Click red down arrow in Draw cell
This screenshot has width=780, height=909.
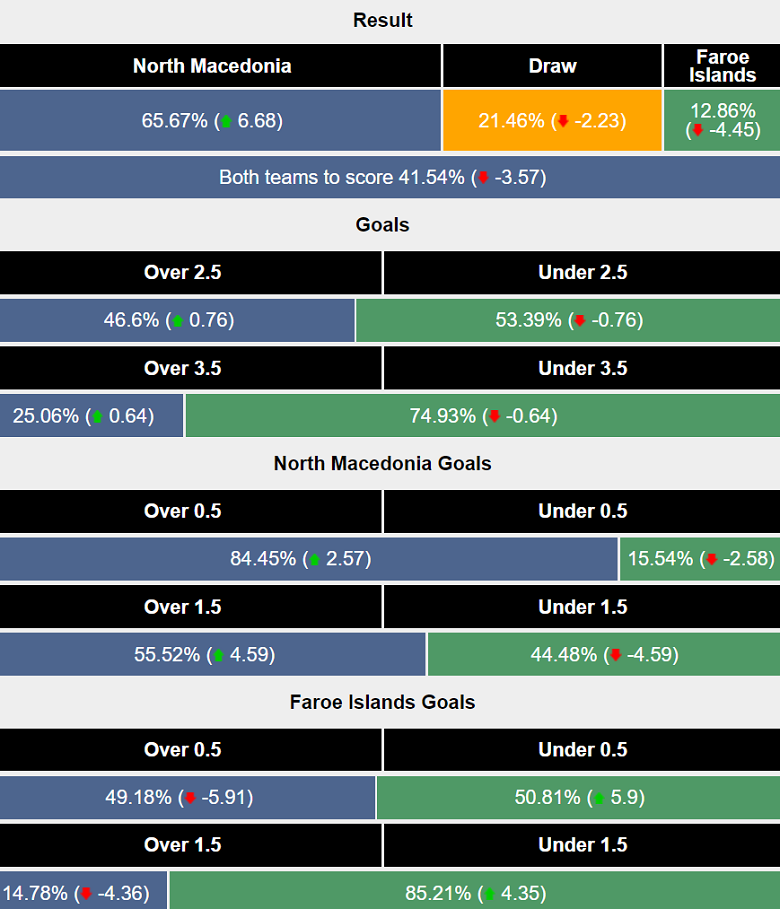point(563,121)
